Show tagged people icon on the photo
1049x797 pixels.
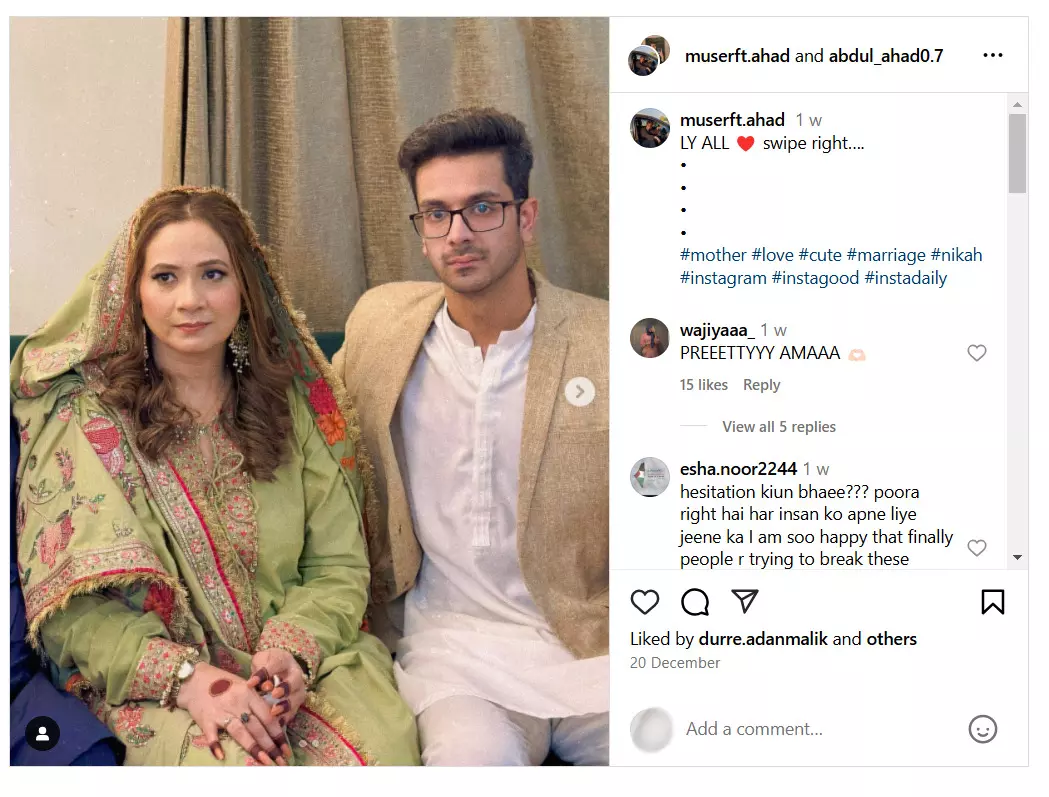42,734
